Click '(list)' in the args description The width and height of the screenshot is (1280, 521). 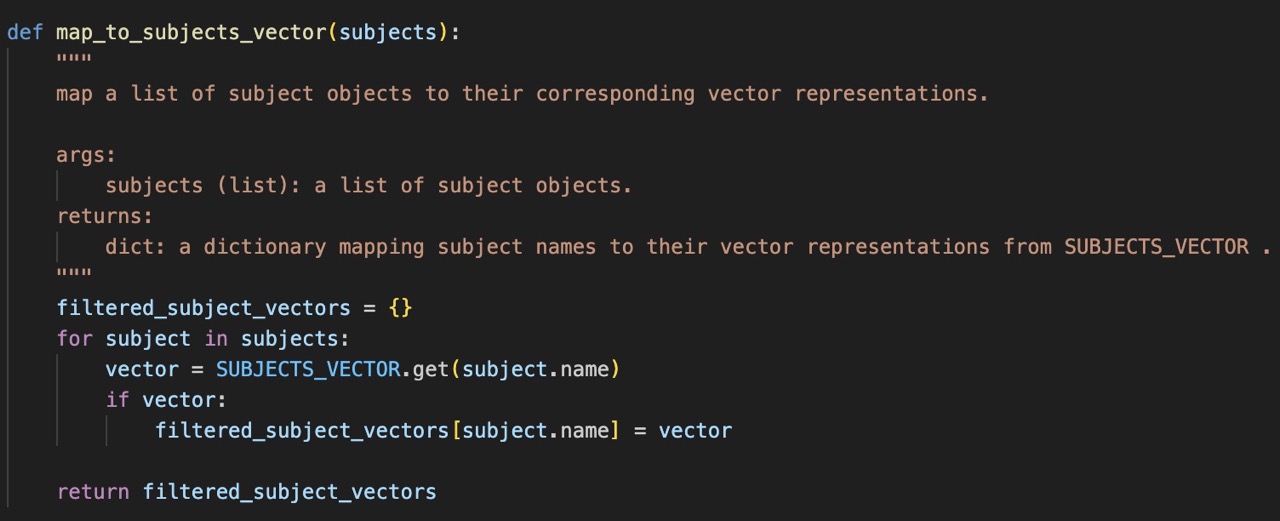pyautogui.click(x=265, y=186)
